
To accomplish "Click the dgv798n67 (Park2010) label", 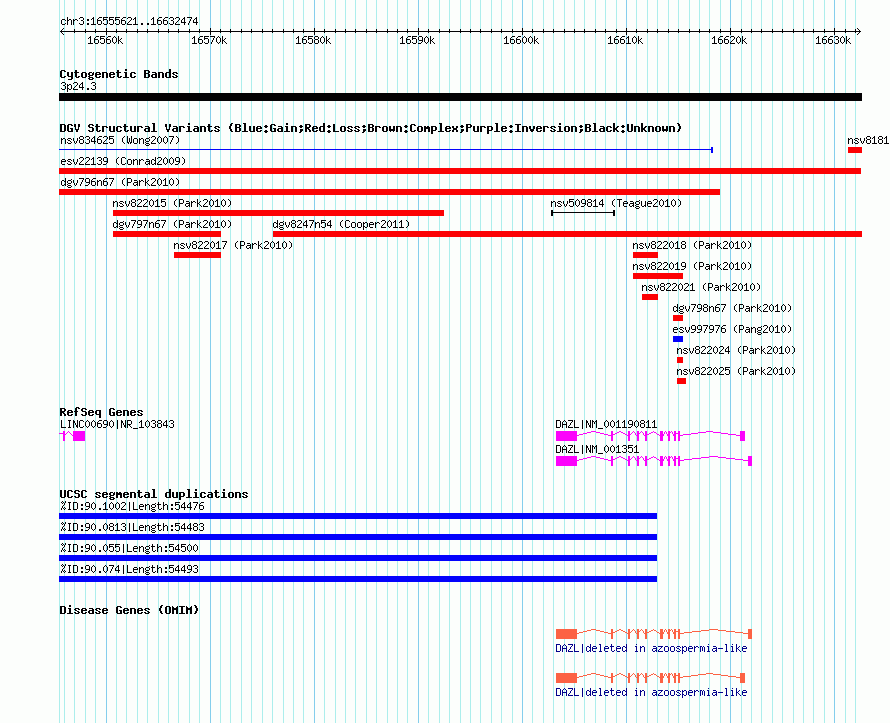I will point(732,308).
